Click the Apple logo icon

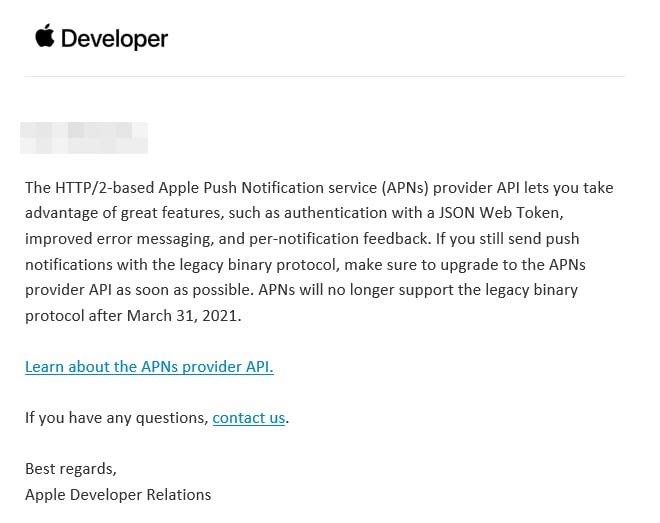[45, 36]
